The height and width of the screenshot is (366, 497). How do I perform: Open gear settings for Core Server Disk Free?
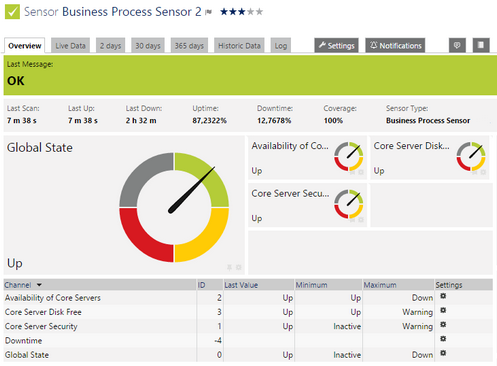443,310
